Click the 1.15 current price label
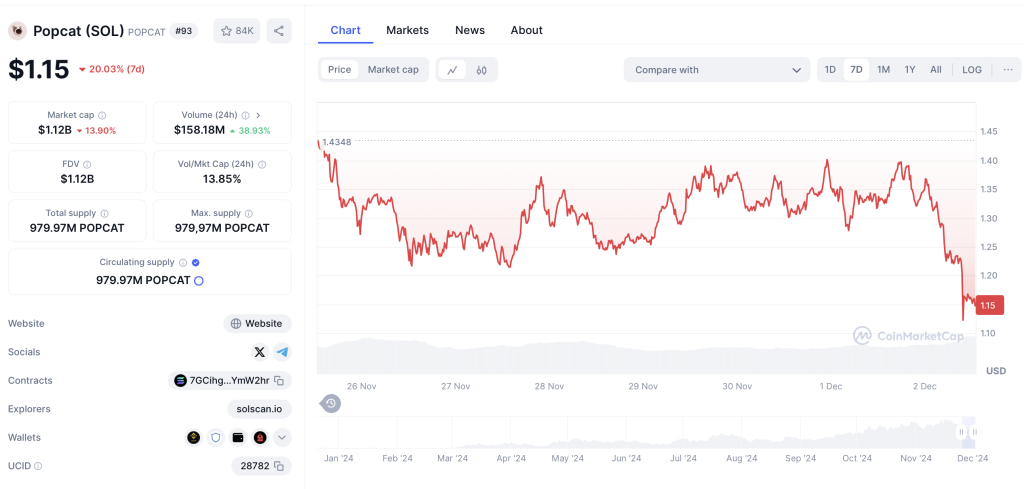The height and width of the screenshot is (489, 1024). click(989, 305)
